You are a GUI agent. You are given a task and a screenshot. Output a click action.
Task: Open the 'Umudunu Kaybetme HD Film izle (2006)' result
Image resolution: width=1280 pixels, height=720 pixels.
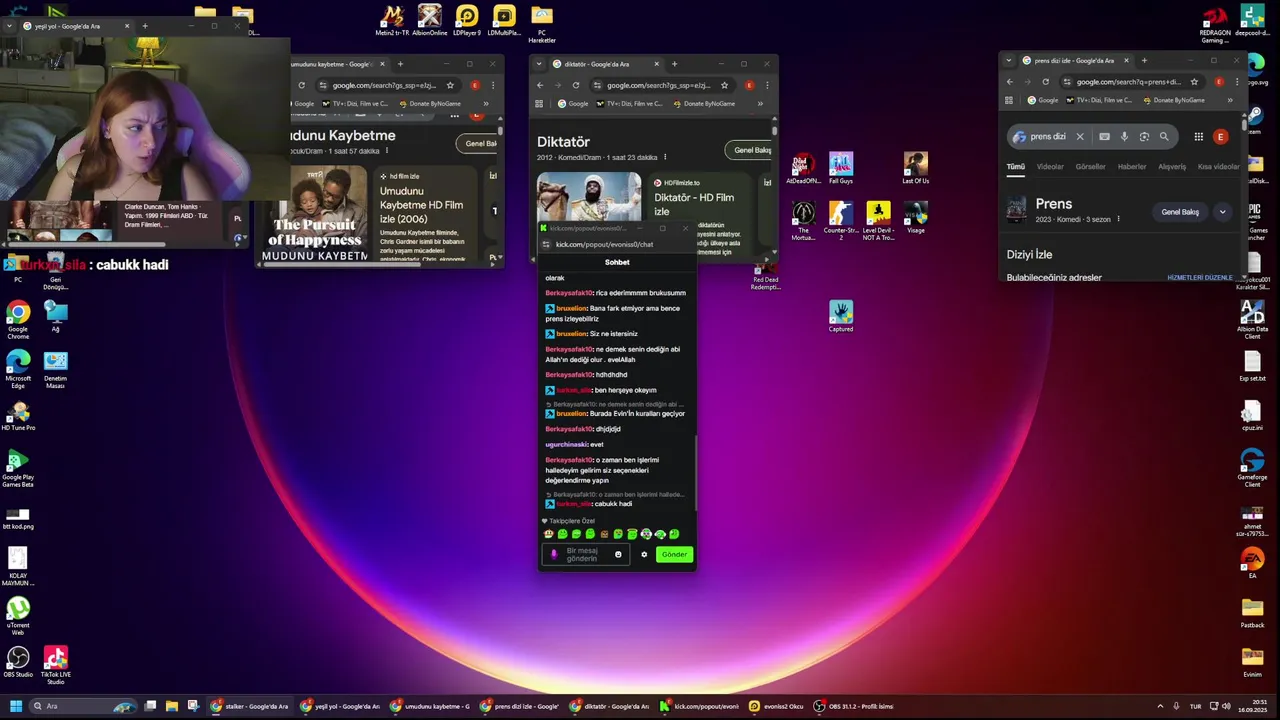click(421, 205)
